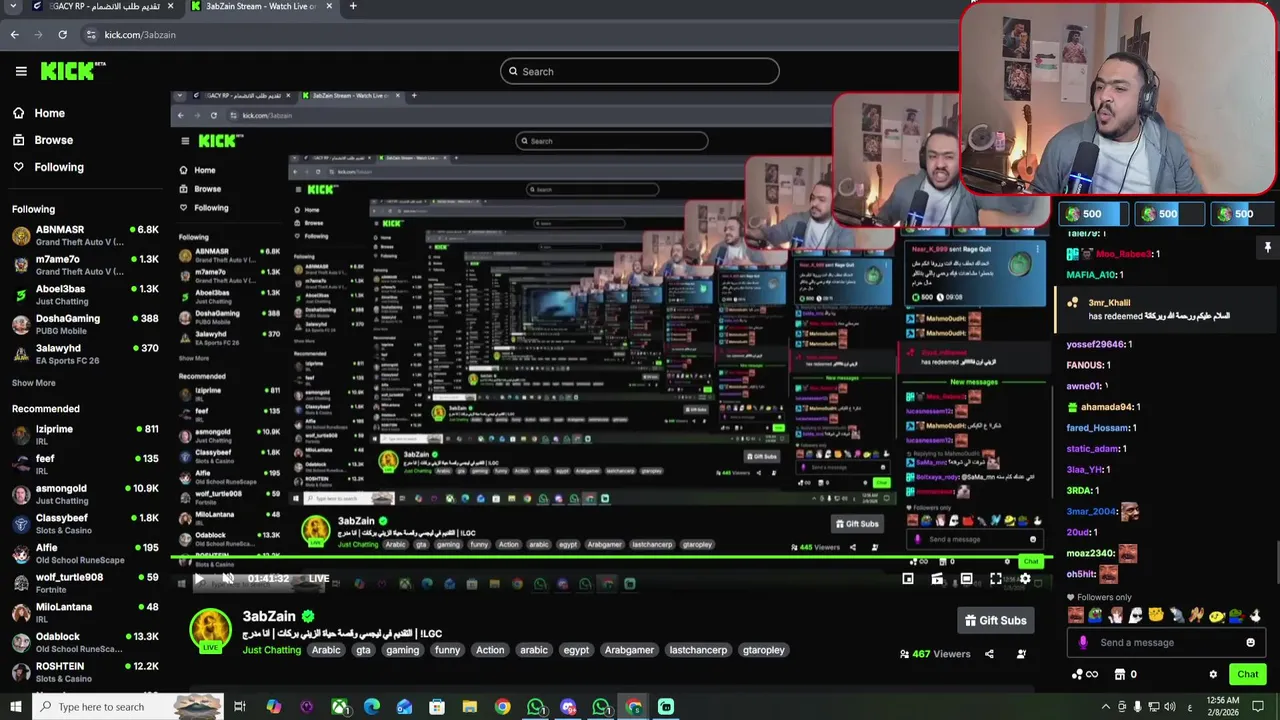
Task: Select the Arabgamer tag
Action: [x=629, y=650]
